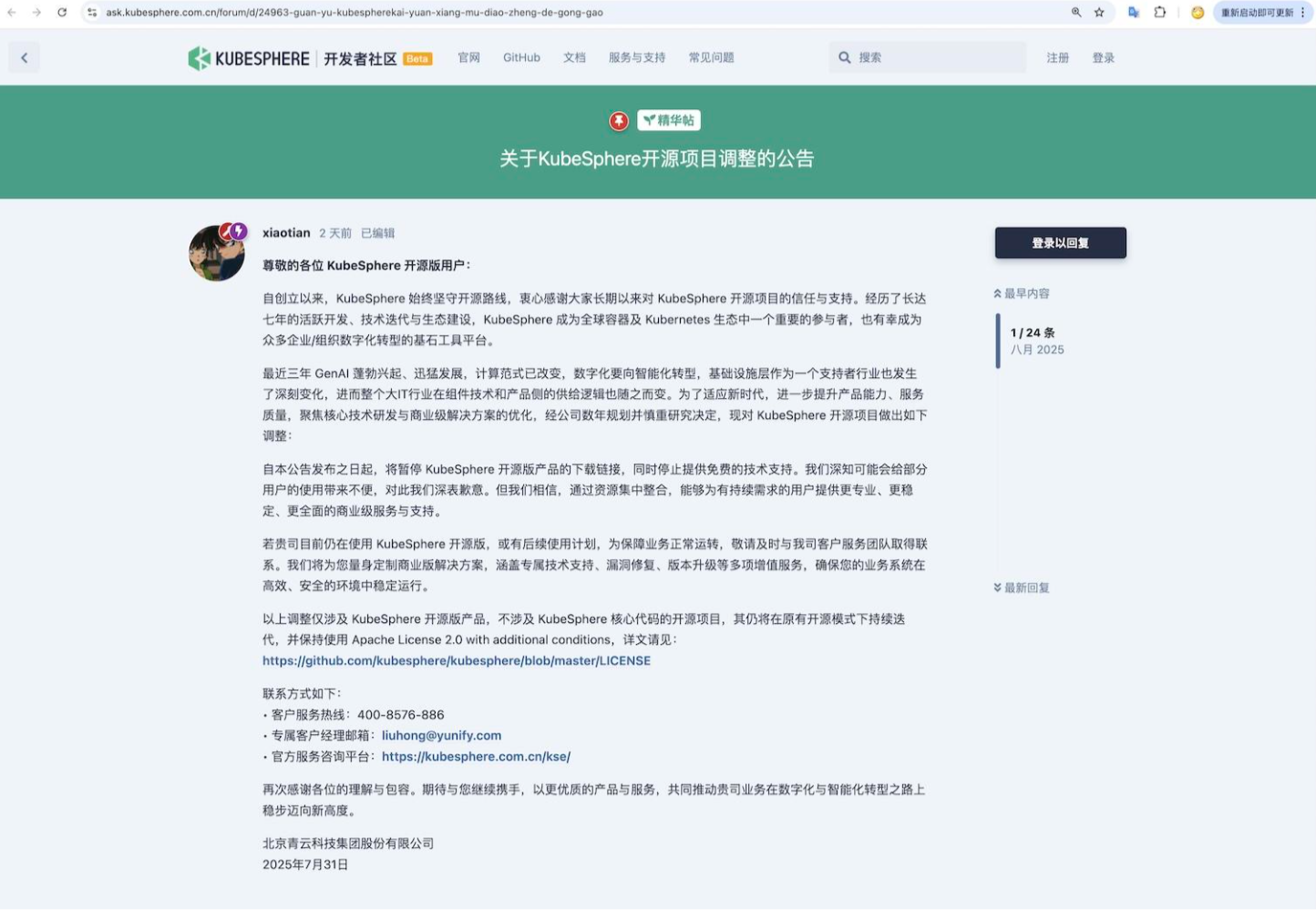Click the green 精华帖 featured tag
The image size is (1316, 910).
point(669,120)
